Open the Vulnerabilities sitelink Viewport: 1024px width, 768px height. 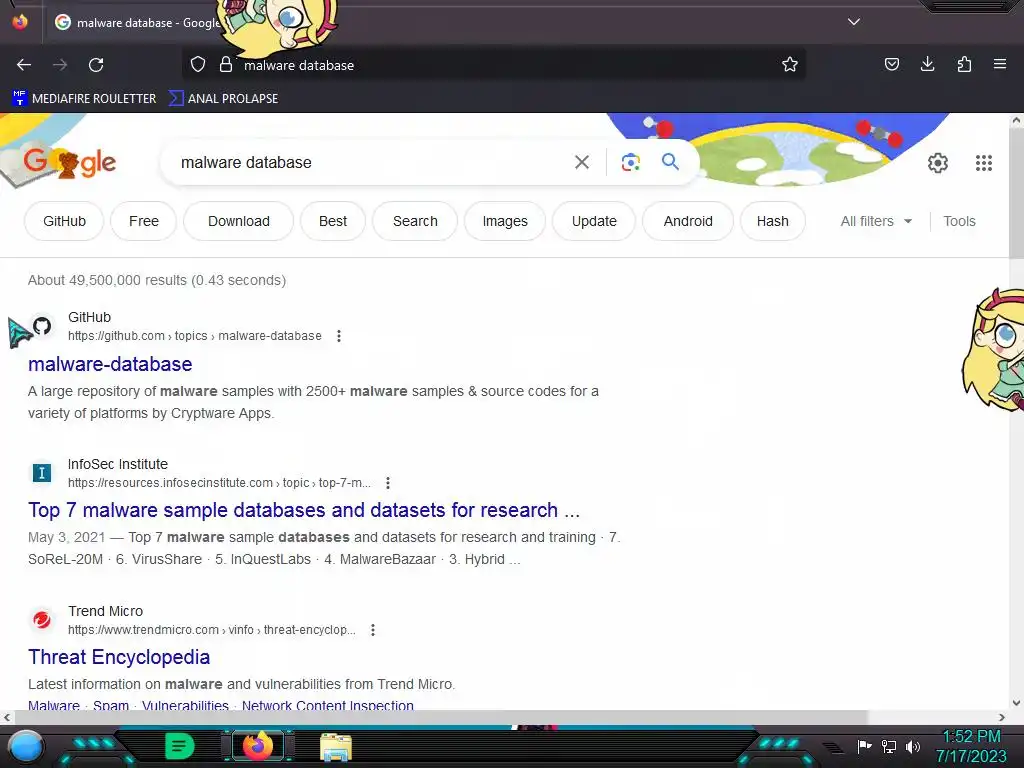pos(185,705)
